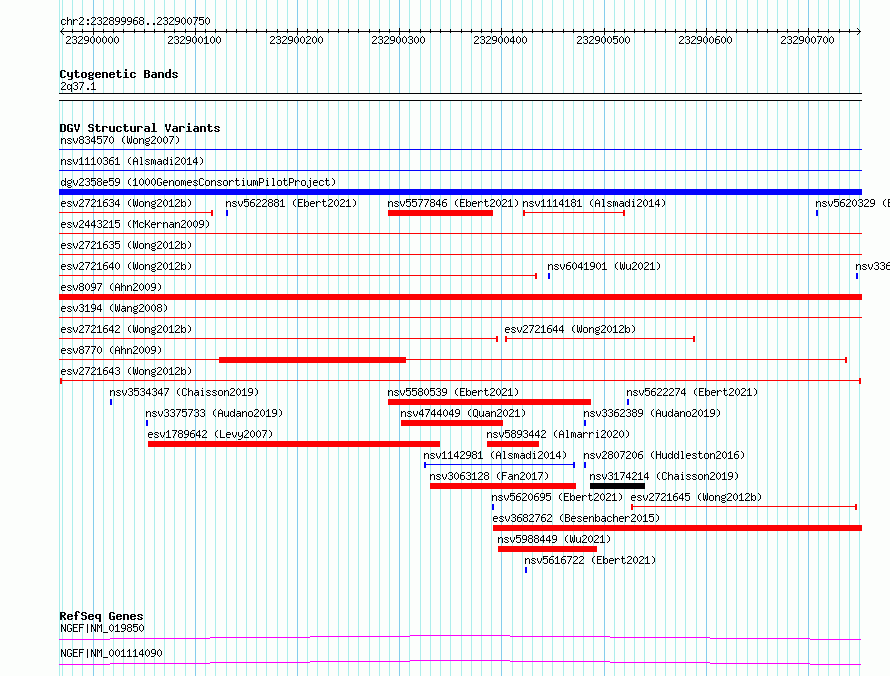This screenshot has width=890, height=676.
Task: Select chr2:232899968..232900750 region text
Action: pos(135,21)
